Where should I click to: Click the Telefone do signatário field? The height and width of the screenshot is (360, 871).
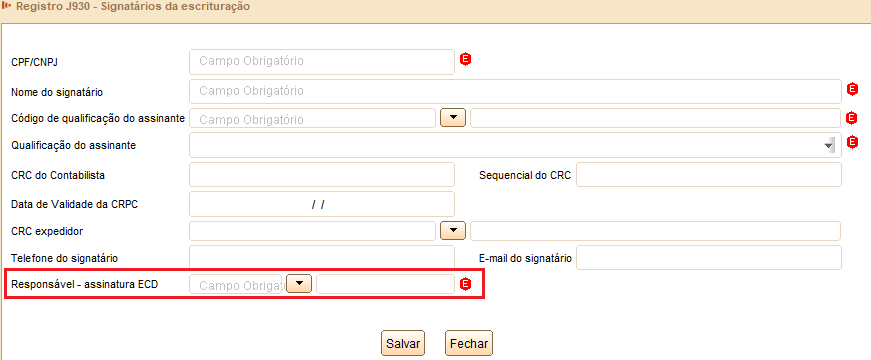pyautogui.click(x=322, y=258)
